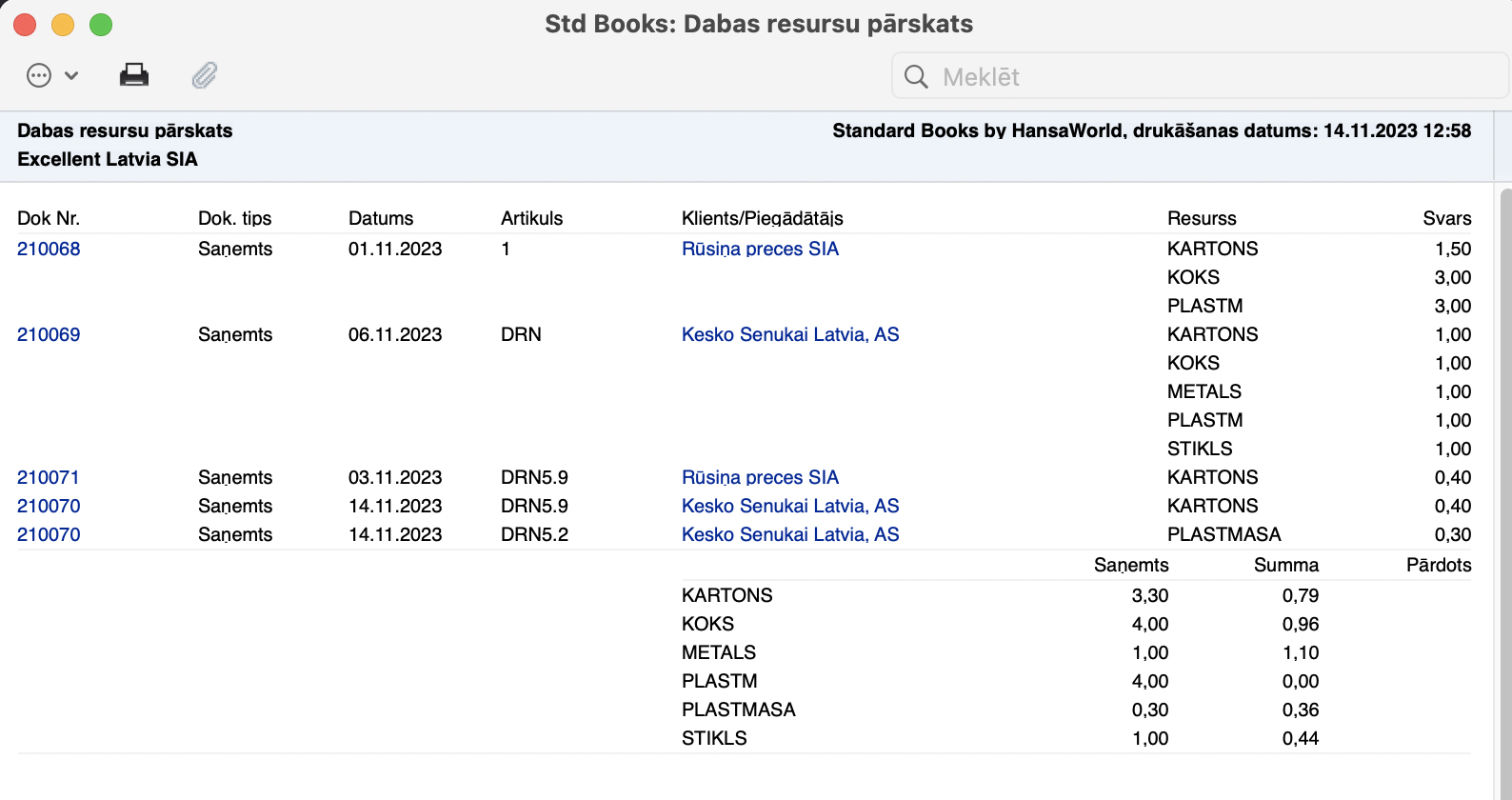
Task: Click METALS in the summary section
Action: (x=719, y=652)
